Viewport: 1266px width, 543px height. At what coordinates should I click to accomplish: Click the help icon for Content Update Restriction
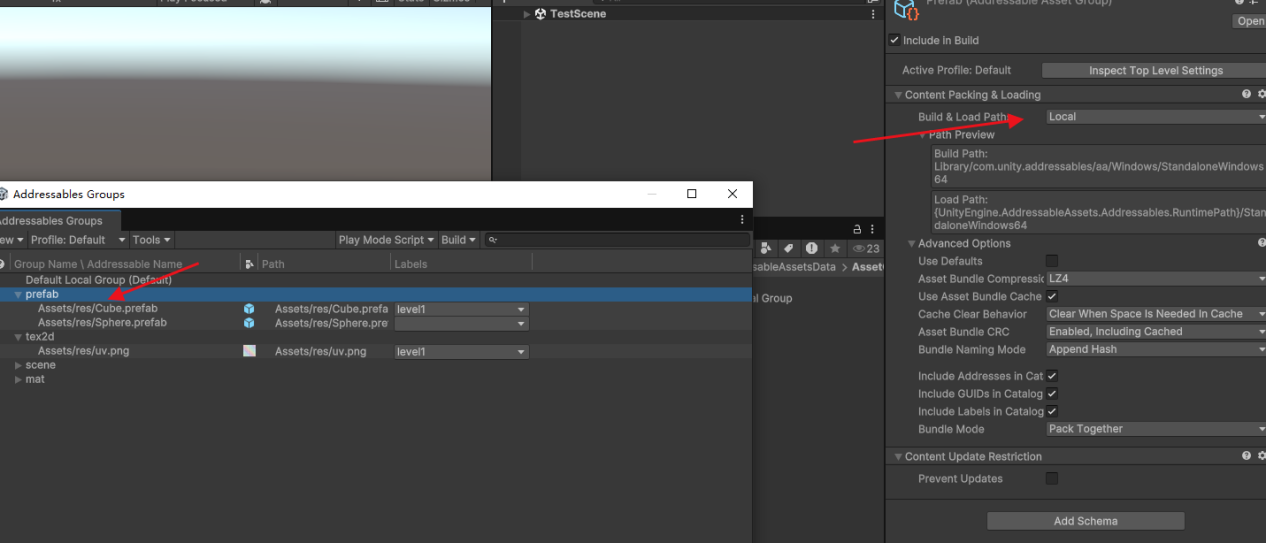click(x=1246, y=456)
